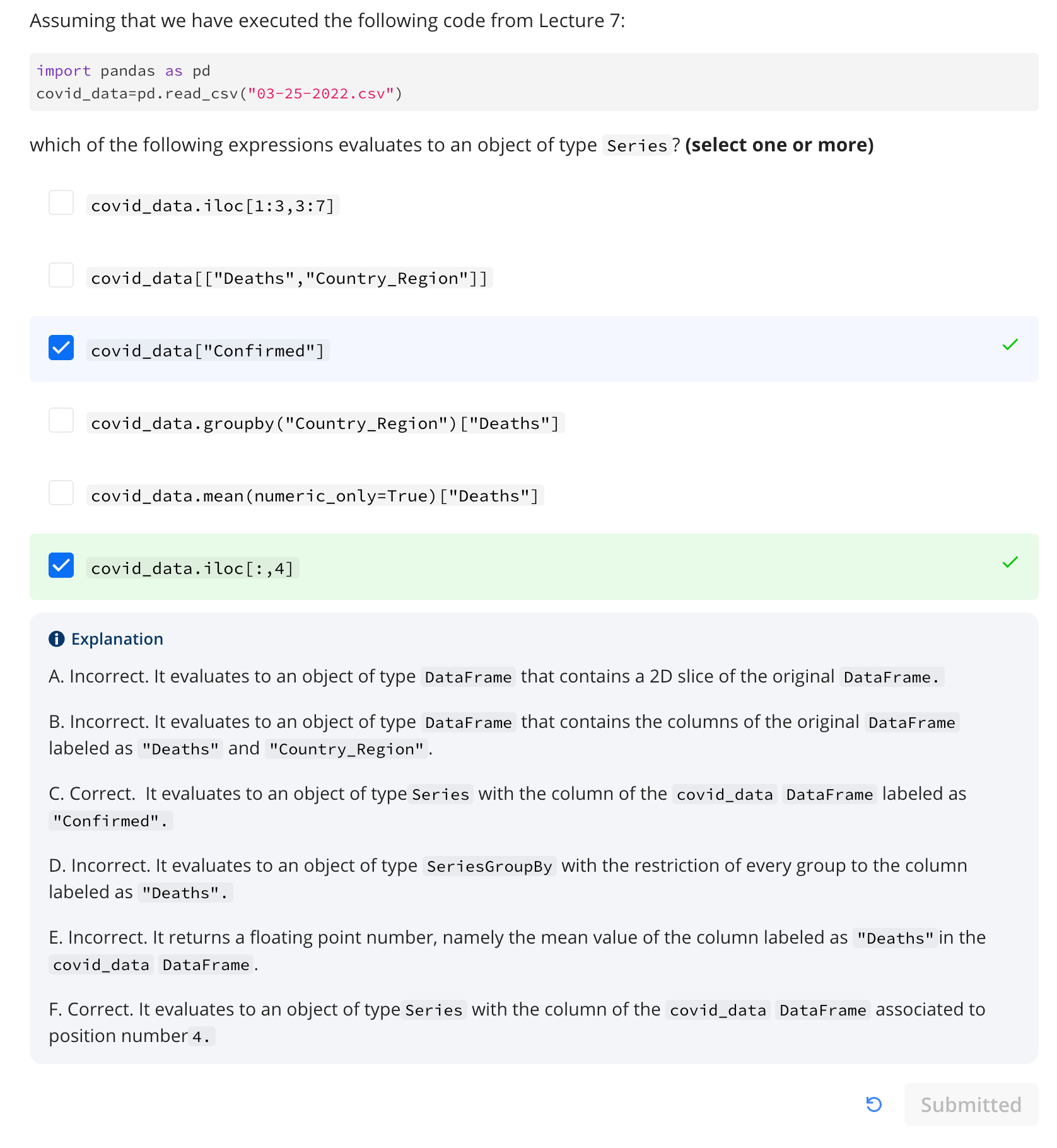The width and height of the screenshot is (1057, 1148).
Task: Check the groupby("Country_Region") option checkbox
Action: coord(61,420)
